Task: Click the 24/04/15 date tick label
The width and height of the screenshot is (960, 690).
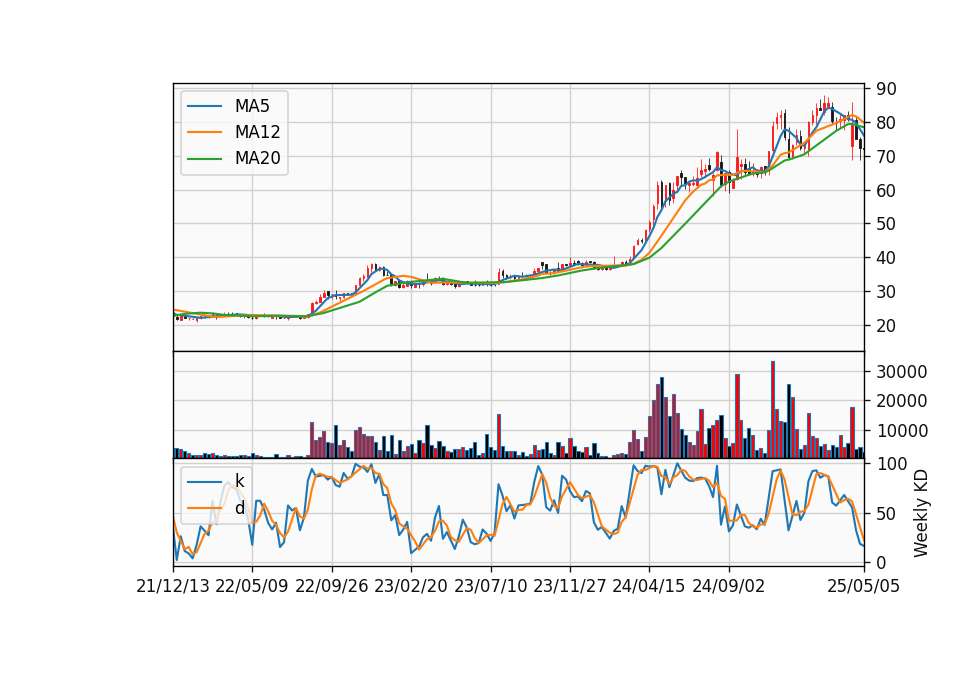Action: [x=649, y=586]
